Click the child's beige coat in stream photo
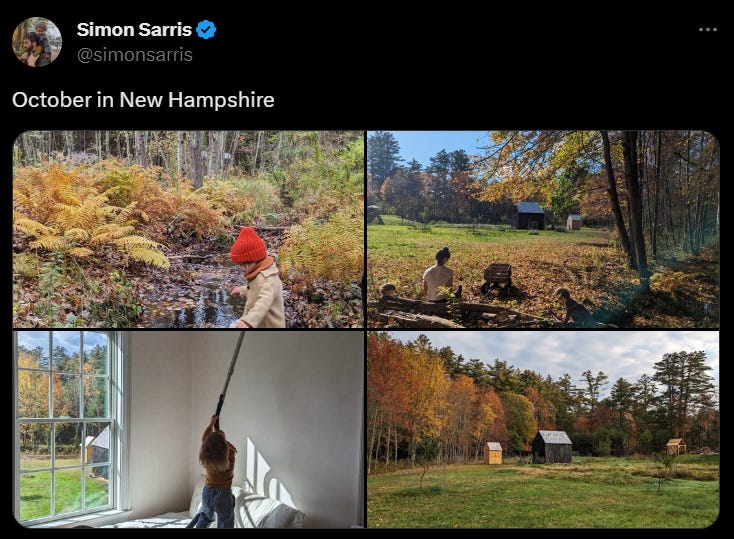This screenshot has width=734, height=539. 263,297
